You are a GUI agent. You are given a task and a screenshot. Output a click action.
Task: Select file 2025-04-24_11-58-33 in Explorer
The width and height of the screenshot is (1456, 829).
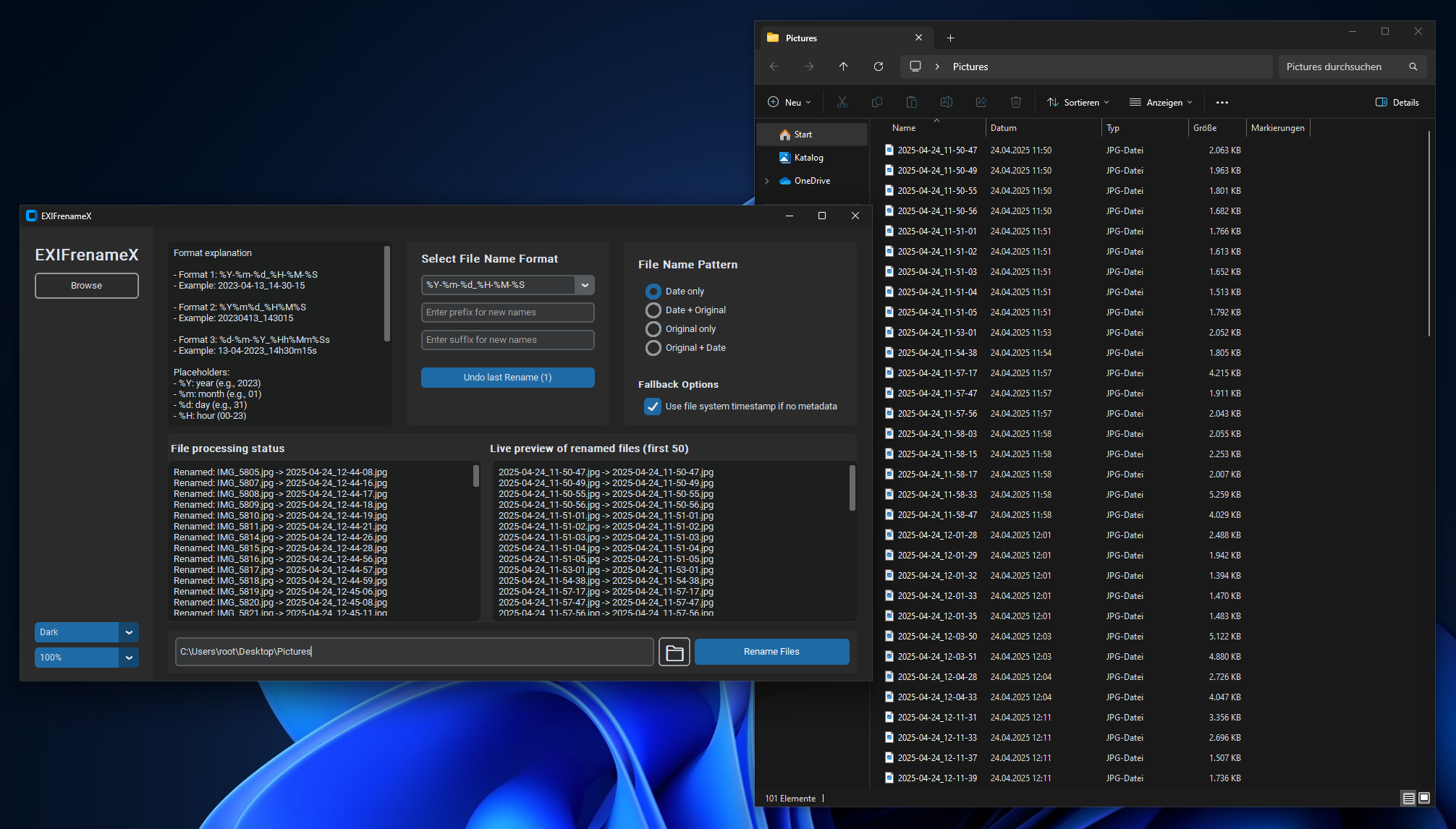(937, 495)
